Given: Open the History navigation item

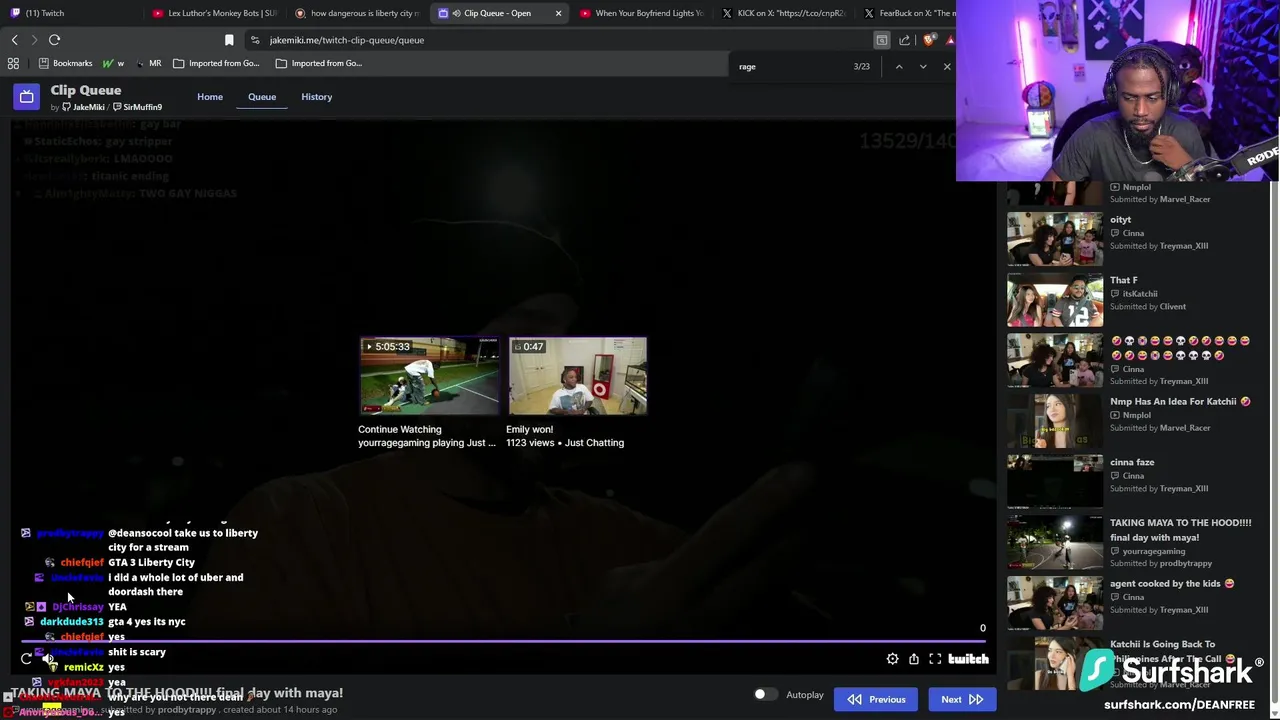Looking at the screenshot, I should click(316, 97).
